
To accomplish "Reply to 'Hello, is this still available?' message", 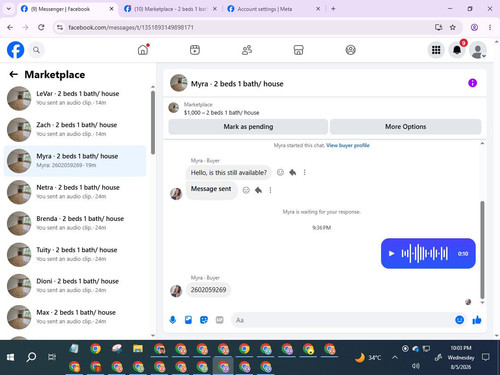I will [x=293, y=172].
